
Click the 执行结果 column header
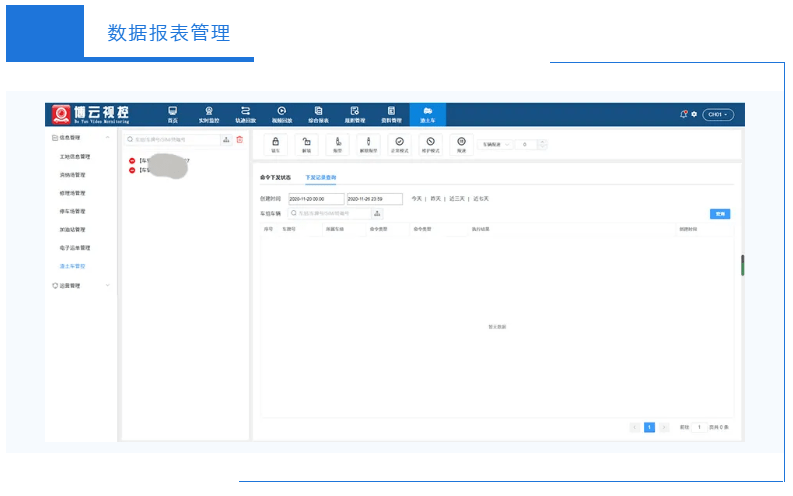coord(480,229)
